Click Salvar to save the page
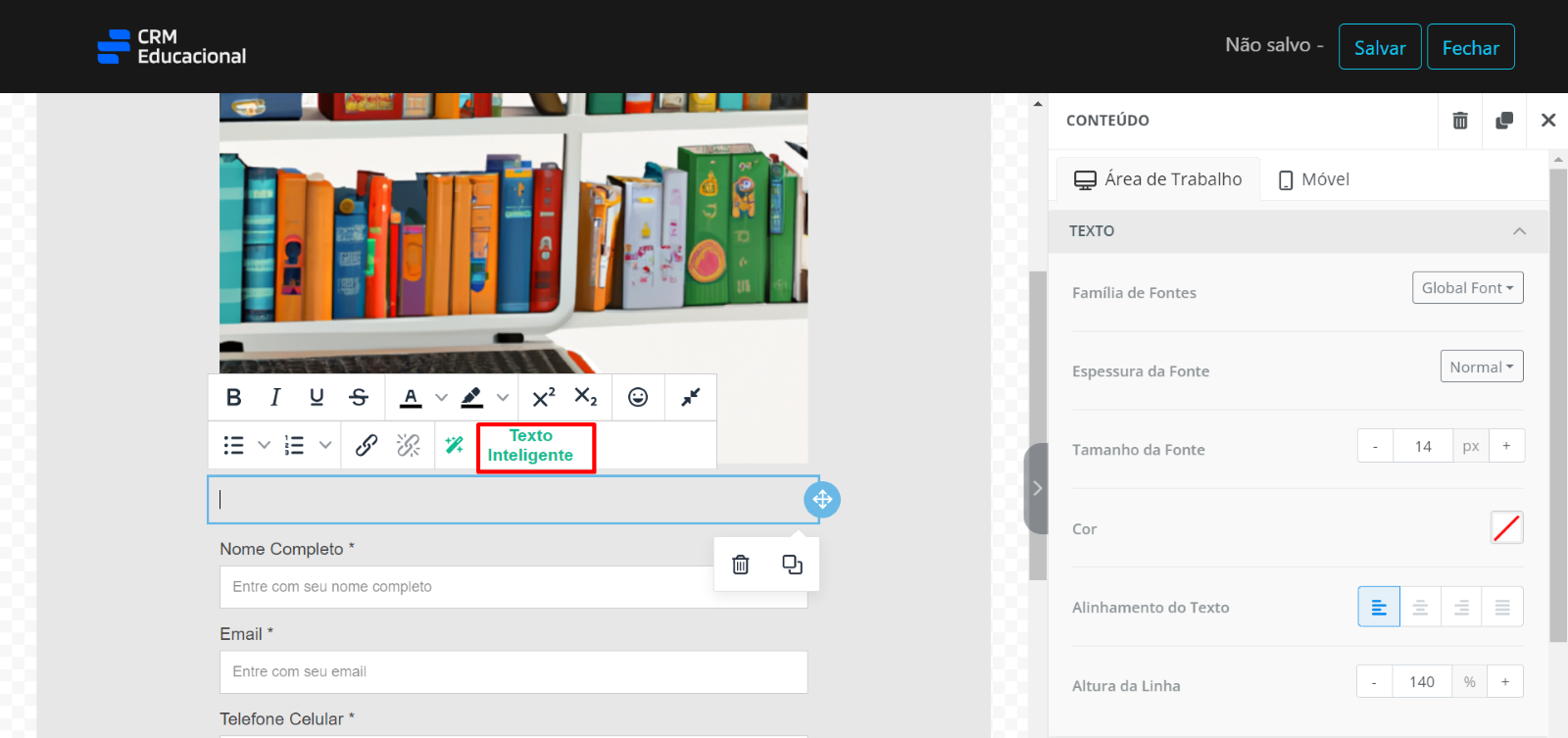Viewport: 1568px width, 738px height. (1380, 47)
